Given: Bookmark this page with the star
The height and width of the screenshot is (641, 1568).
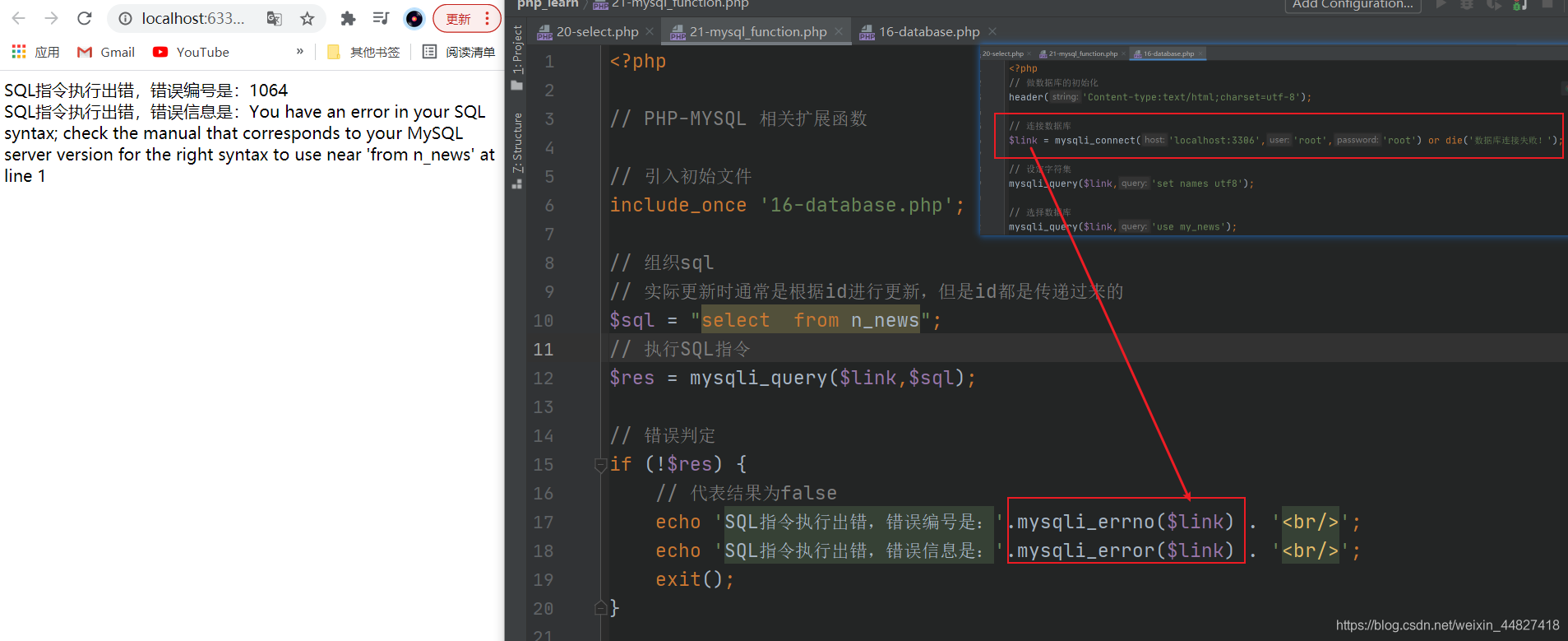Looking at the screenshot, I should pos(307,18).
